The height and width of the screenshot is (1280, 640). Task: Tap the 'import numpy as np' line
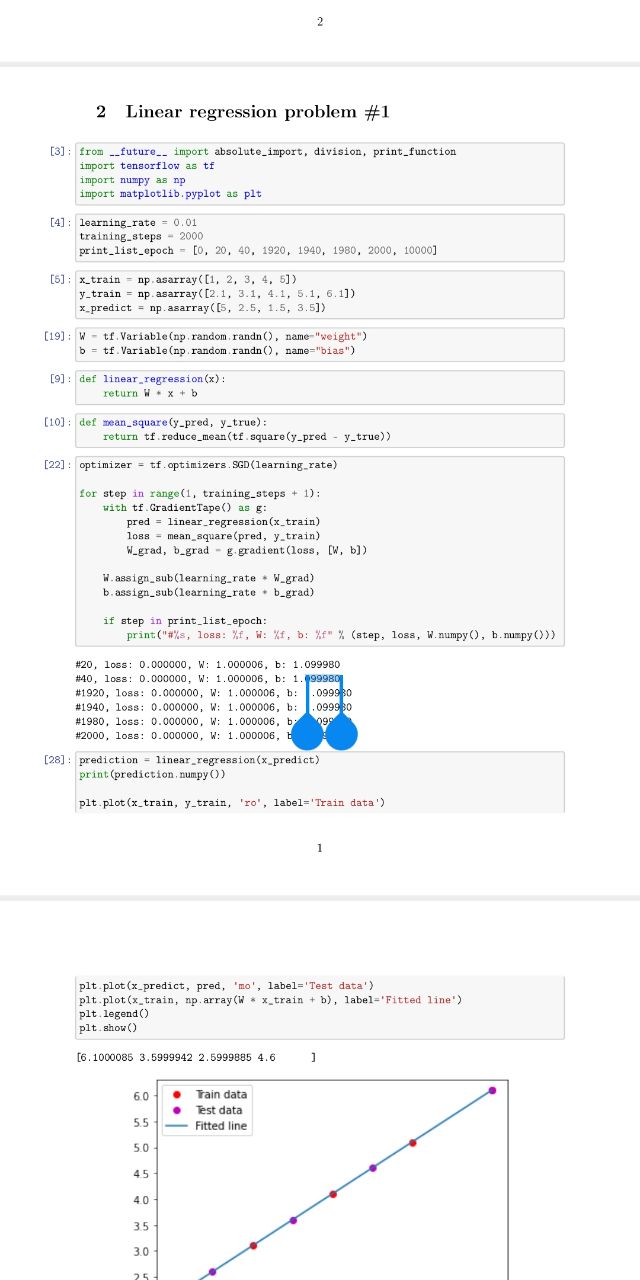132,180
